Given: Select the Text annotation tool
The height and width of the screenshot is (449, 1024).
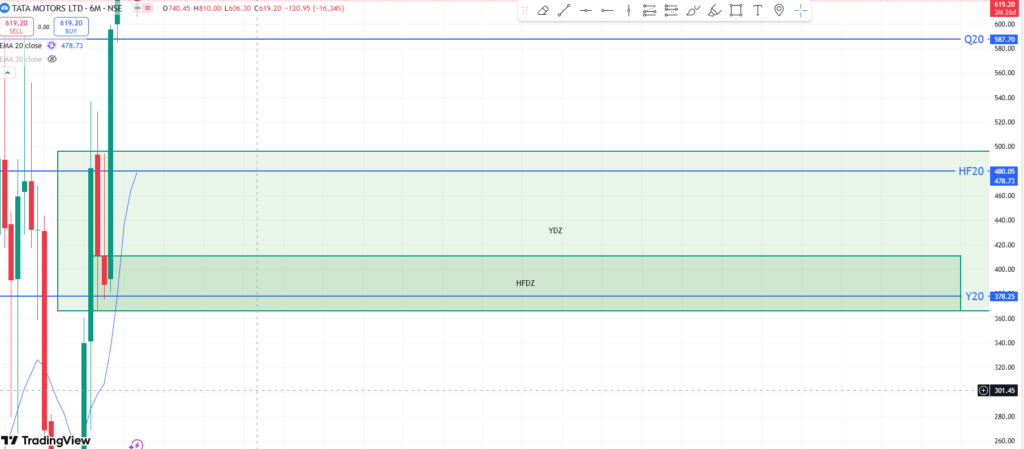Looking at the screenshot, I should pyautogui.click(x=758, y=10).
